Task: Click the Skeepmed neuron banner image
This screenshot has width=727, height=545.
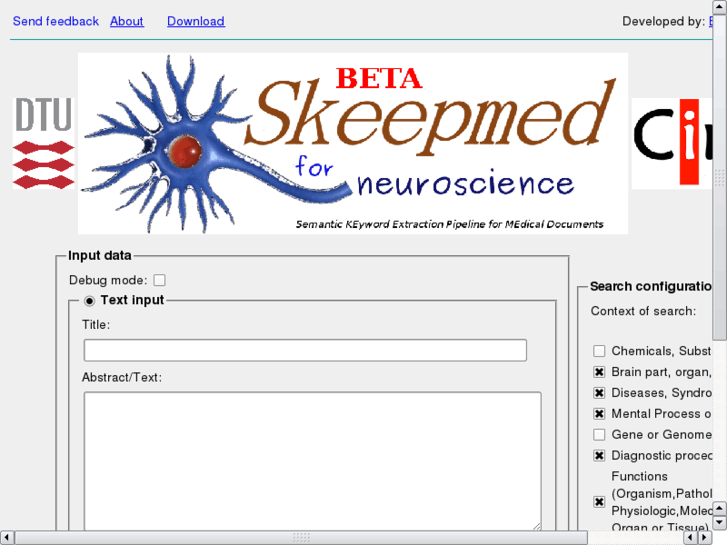Action: [x=353, y=143]
